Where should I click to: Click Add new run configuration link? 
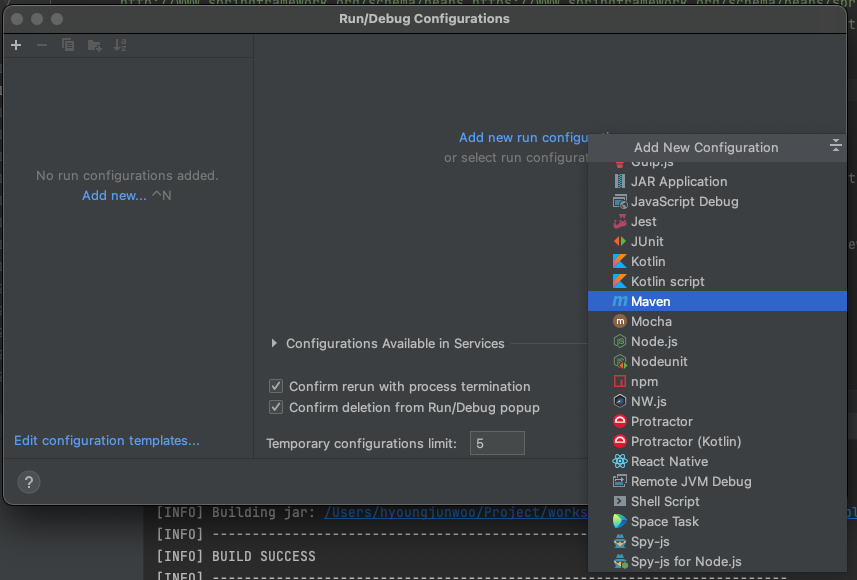[523, 138]
